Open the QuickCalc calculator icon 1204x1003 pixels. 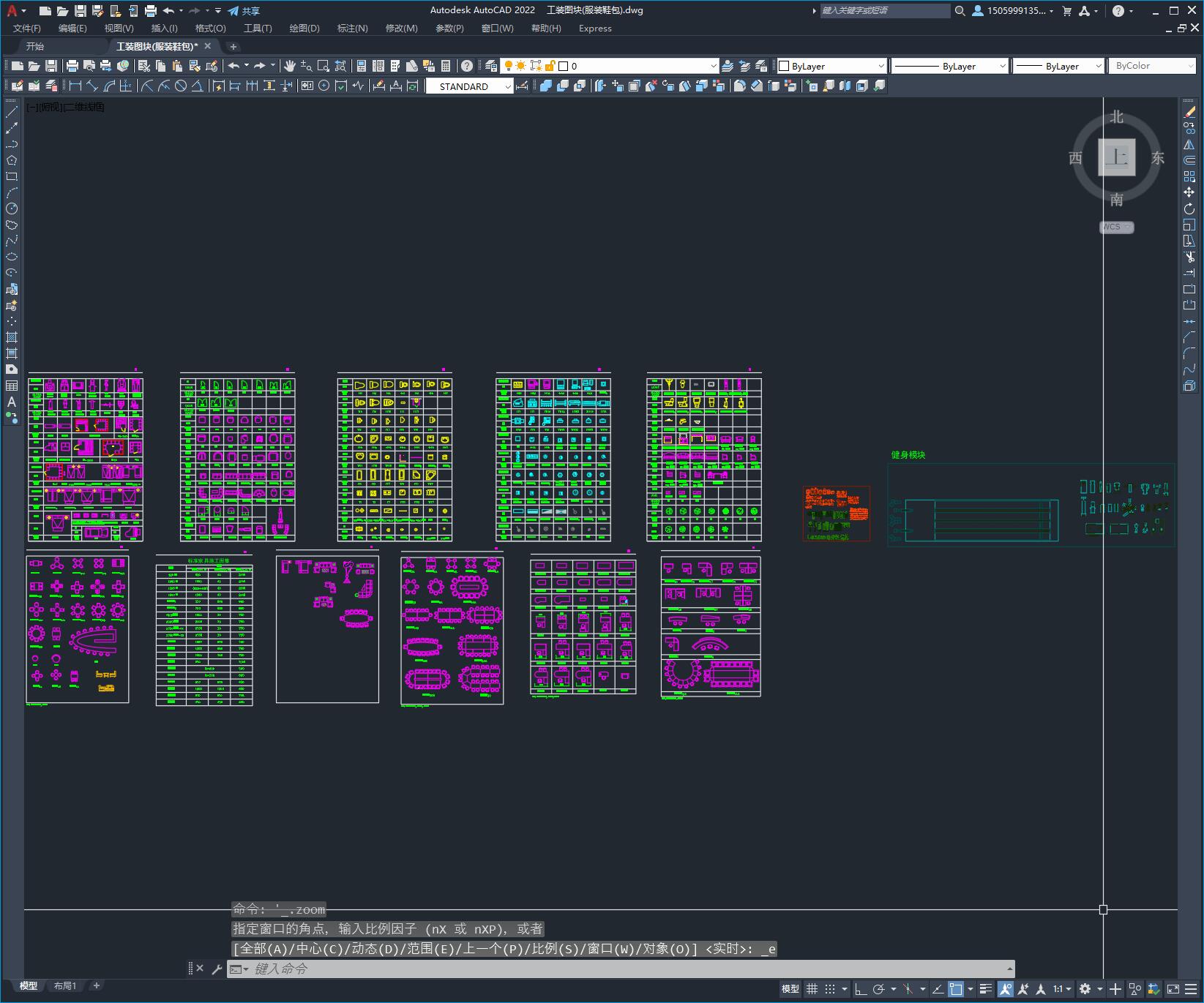[446, 66]
